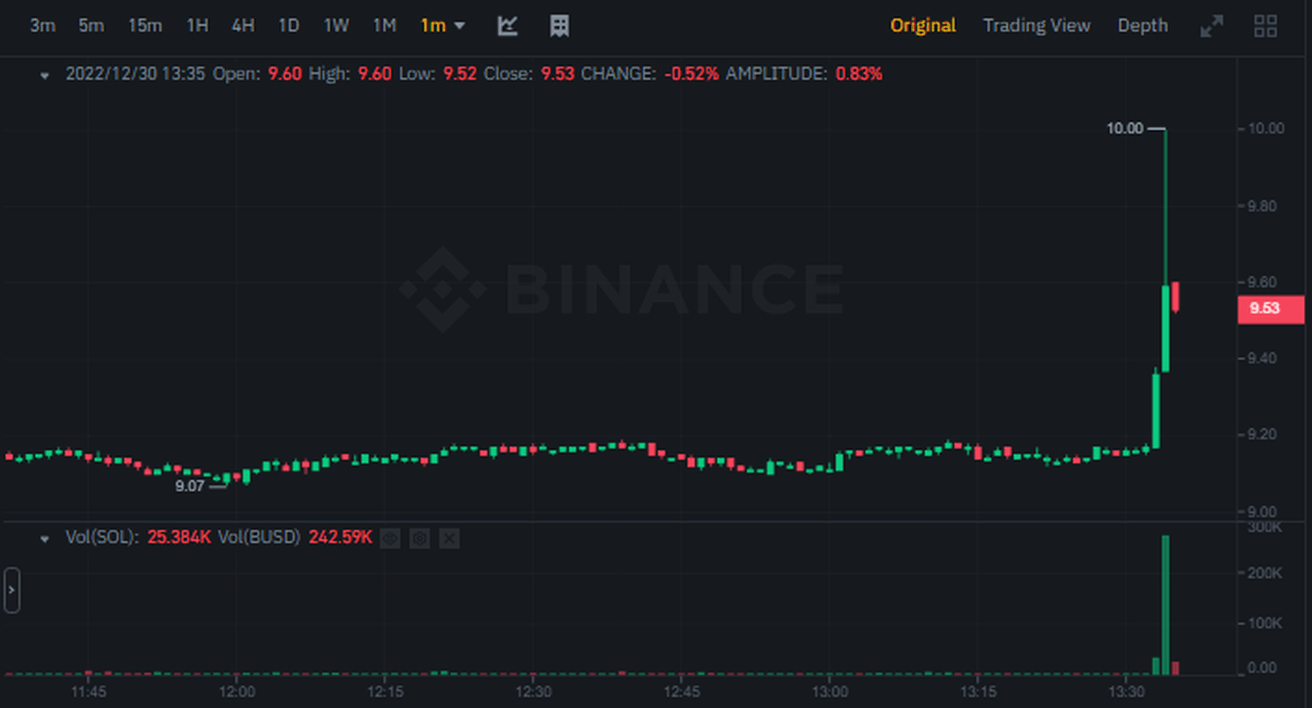Screen dimensions: 1312x708
Task: Hide the volume indicator with eye icon
Action: coord(391,538)
